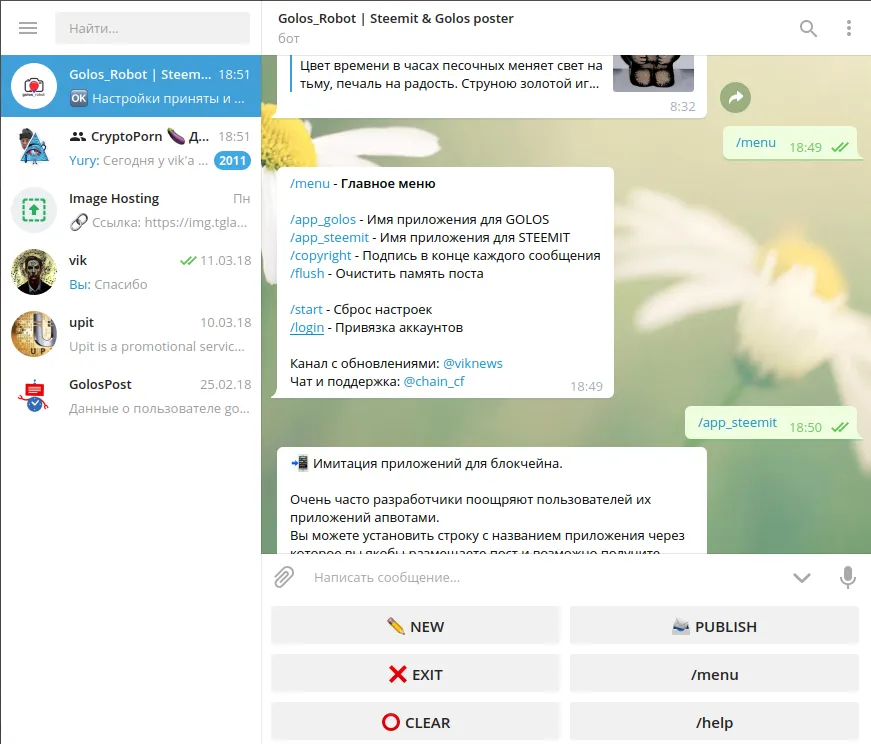Select the GolosPost chat name
Screen dimensions: 871x744
click(x=100, y=385)
